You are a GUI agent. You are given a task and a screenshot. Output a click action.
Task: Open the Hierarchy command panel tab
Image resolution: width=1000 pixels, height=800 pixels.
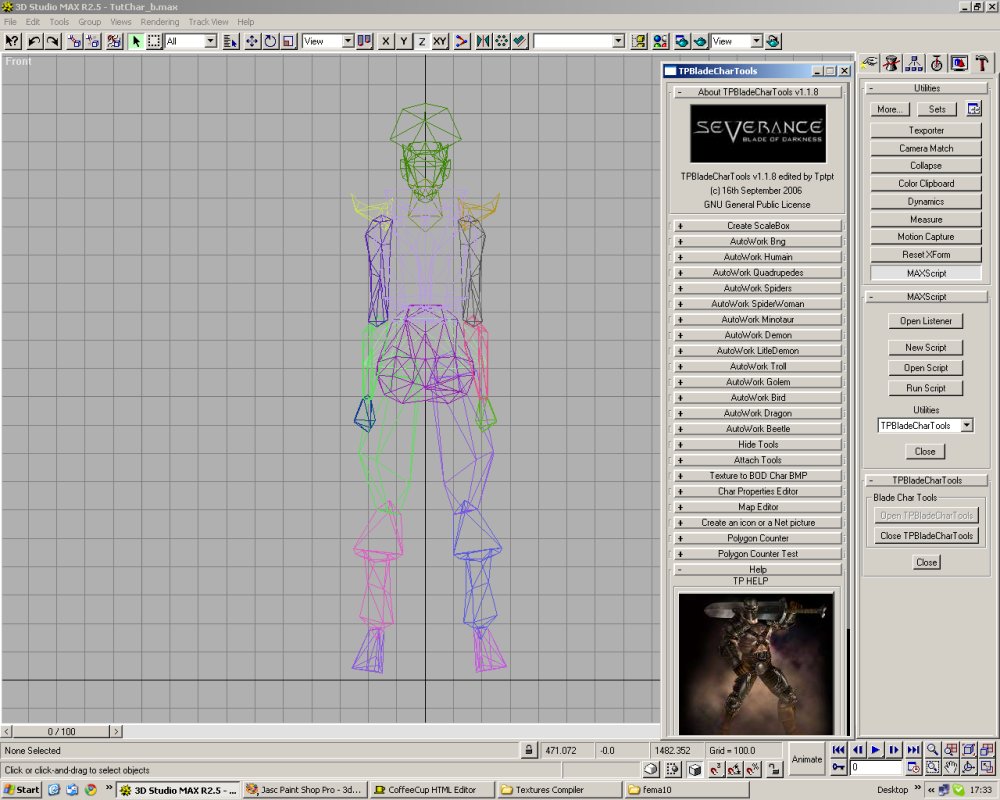tap(914, 63)
